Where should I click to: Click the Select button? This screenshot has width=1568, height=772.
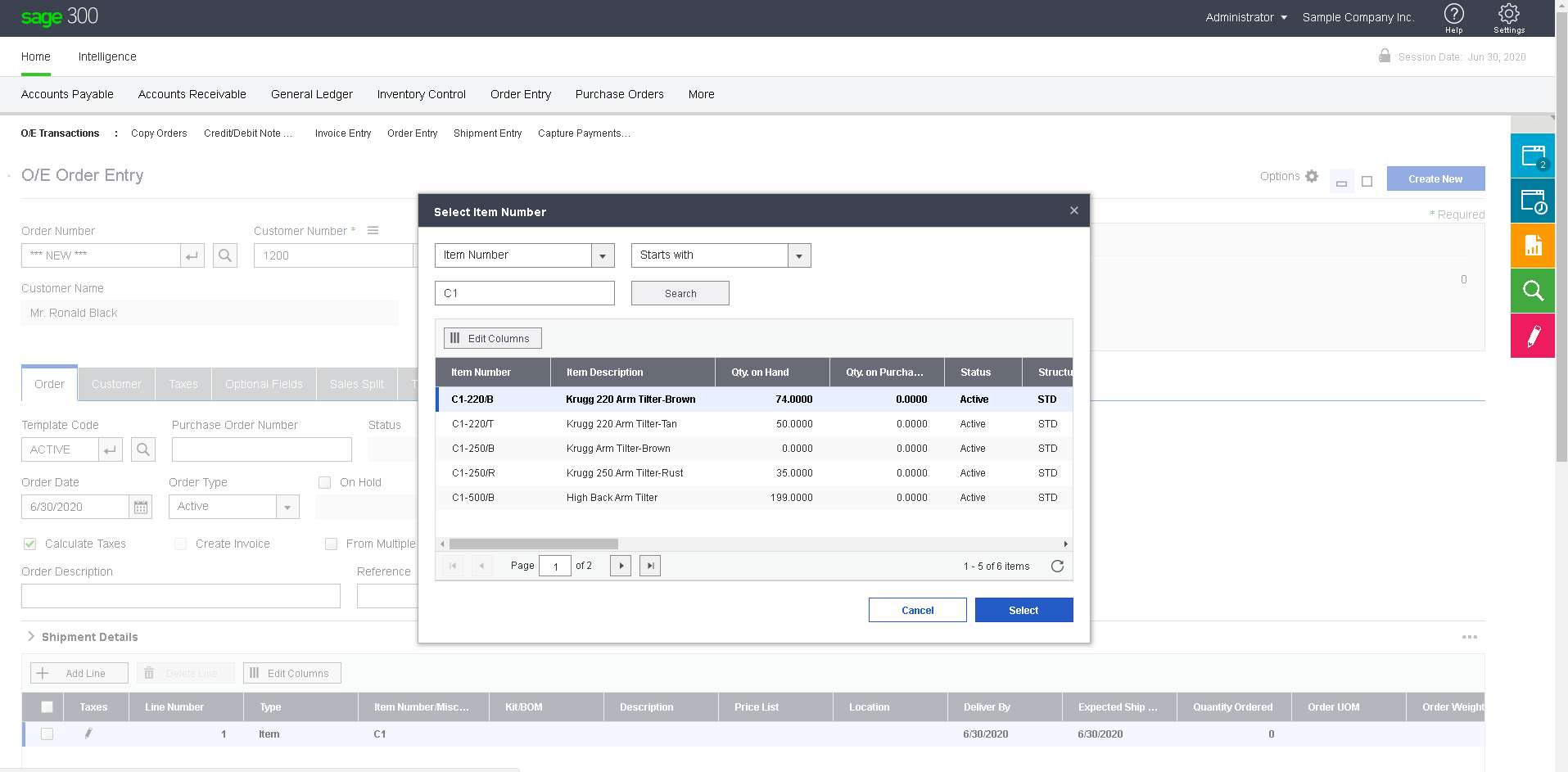pos(1023,610)
